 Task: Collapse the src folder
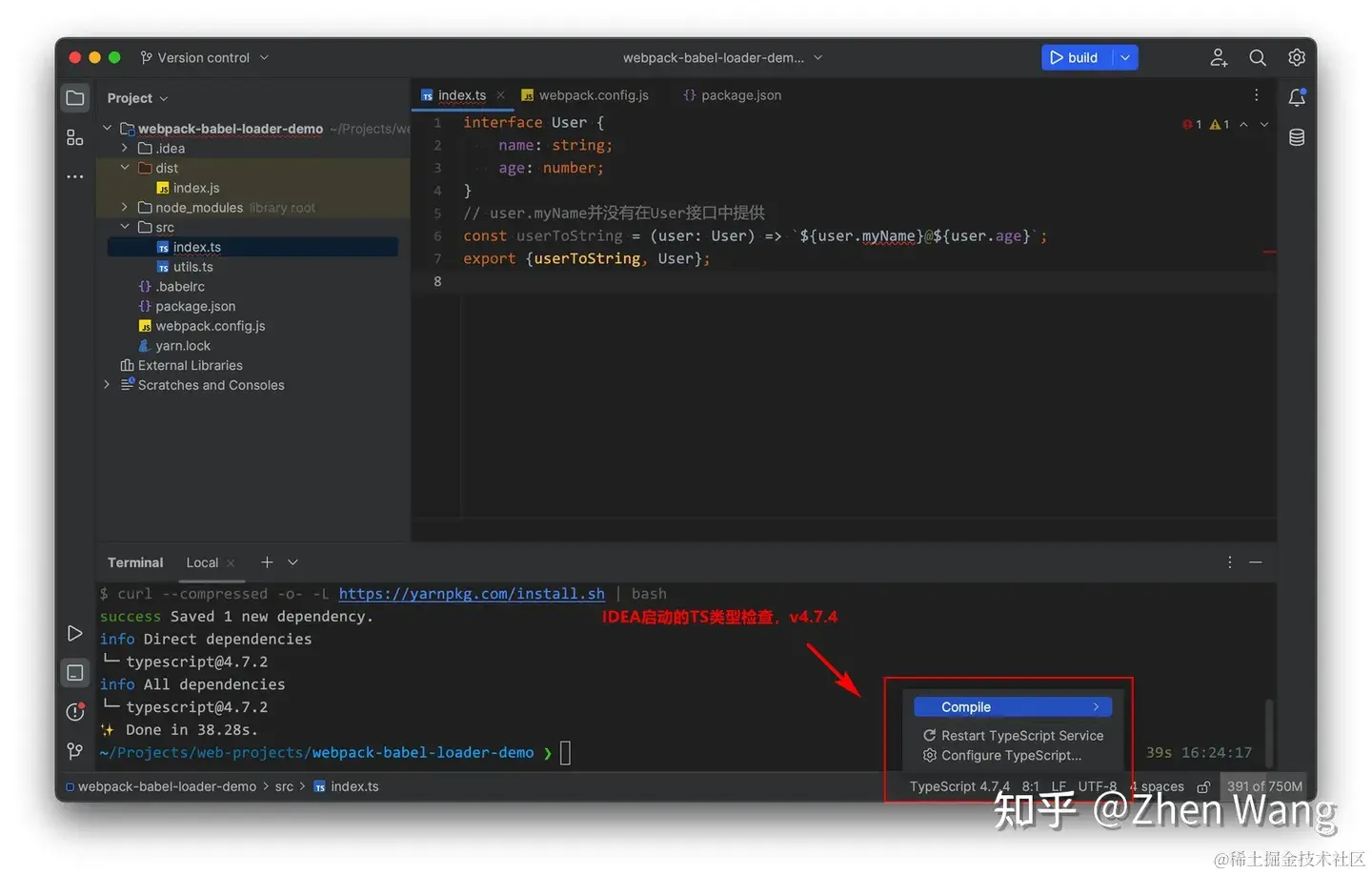pyautogui.click(x=125, y=227)
